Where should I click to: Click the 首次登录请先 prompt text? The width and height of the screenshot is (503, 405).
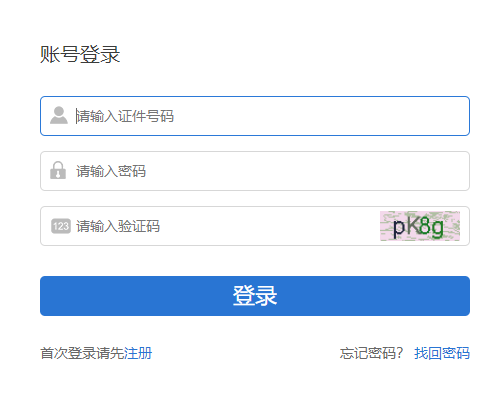click(82, 353)
